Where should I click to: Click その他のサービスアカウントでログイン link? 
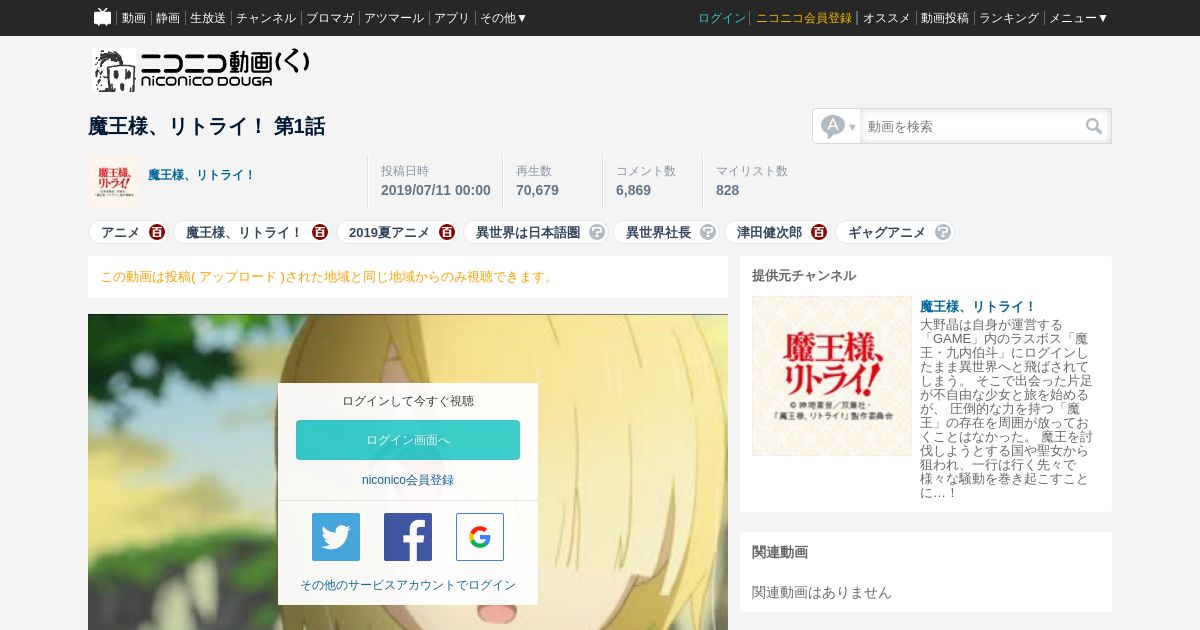(408, 585)
